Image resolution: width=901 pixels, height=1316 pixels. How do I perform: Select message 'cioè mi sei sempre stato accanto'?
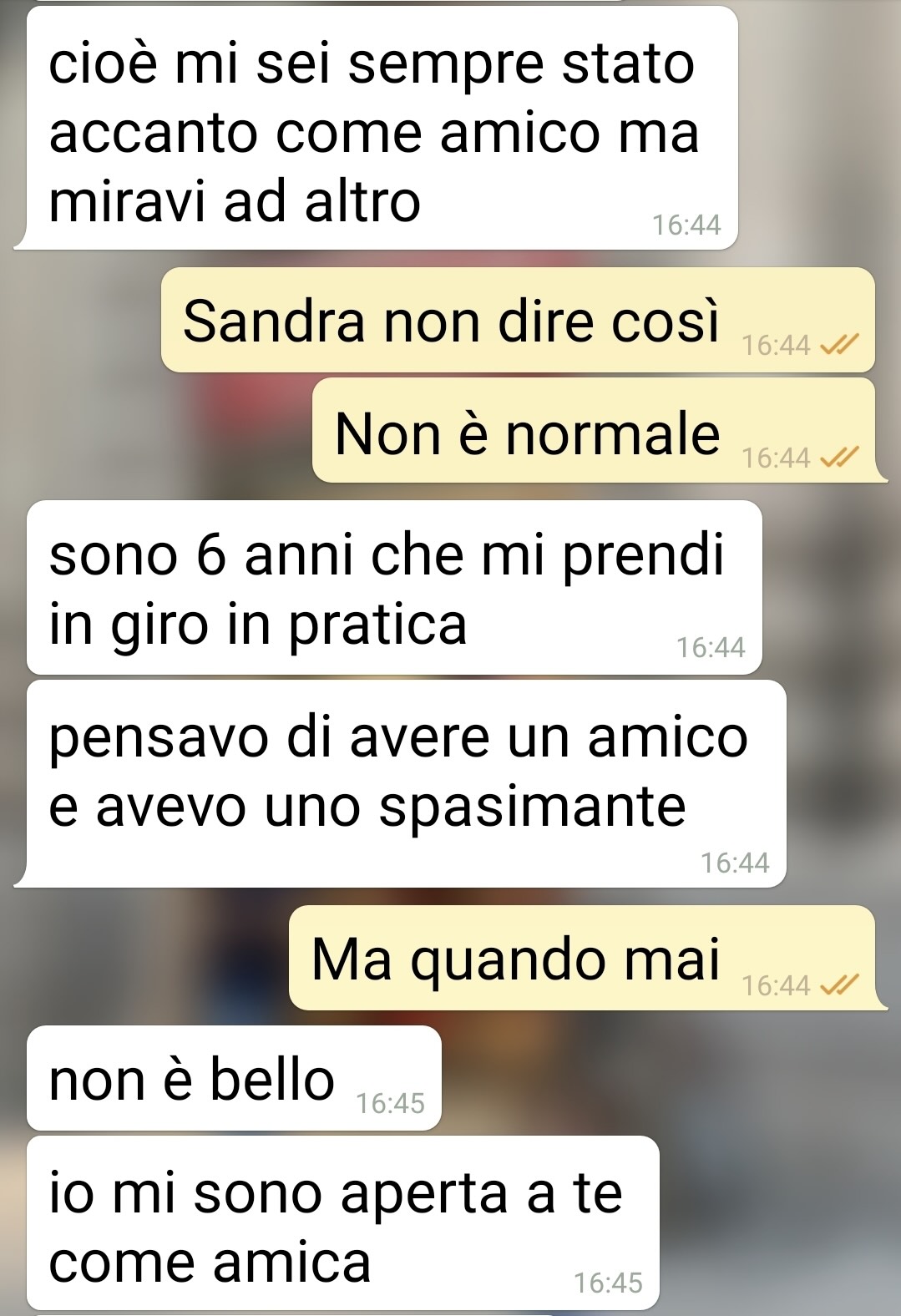click(376, 128)
